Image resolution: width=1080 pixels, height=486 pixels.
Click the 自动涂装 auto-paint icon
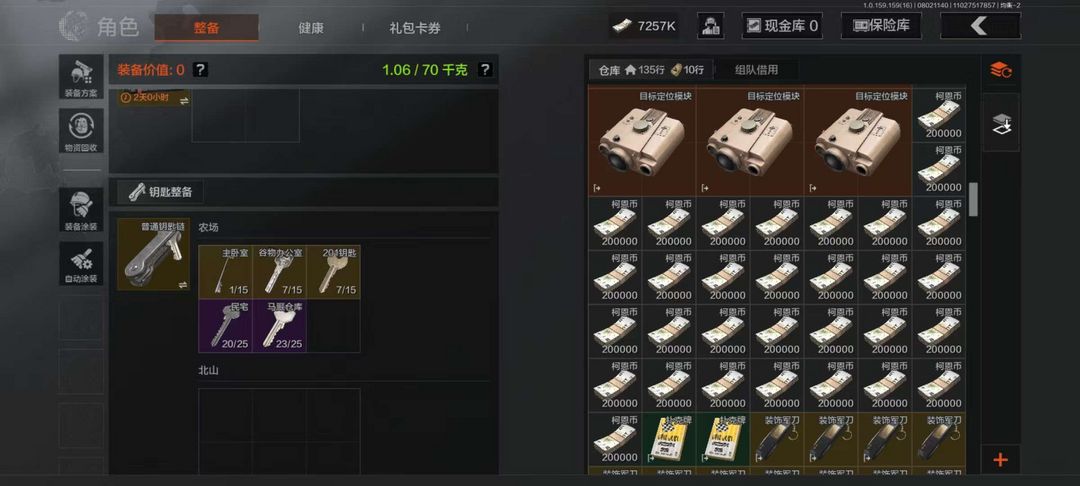click(x=81, y=263)
